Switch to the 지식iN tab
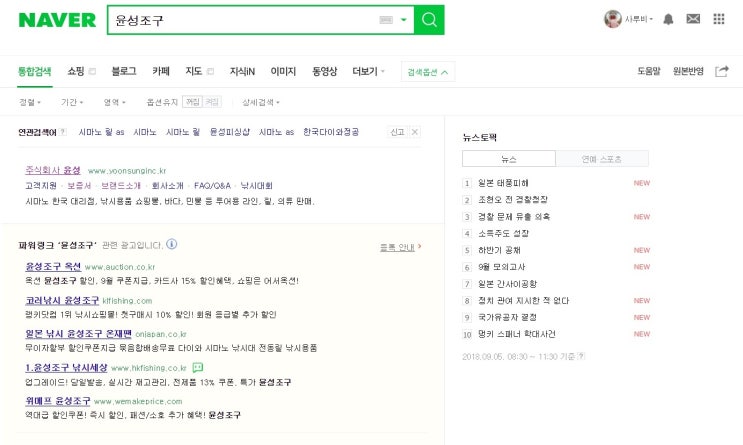Image resolution: width=743 pixels, height=445 pixels. [242, 72]
